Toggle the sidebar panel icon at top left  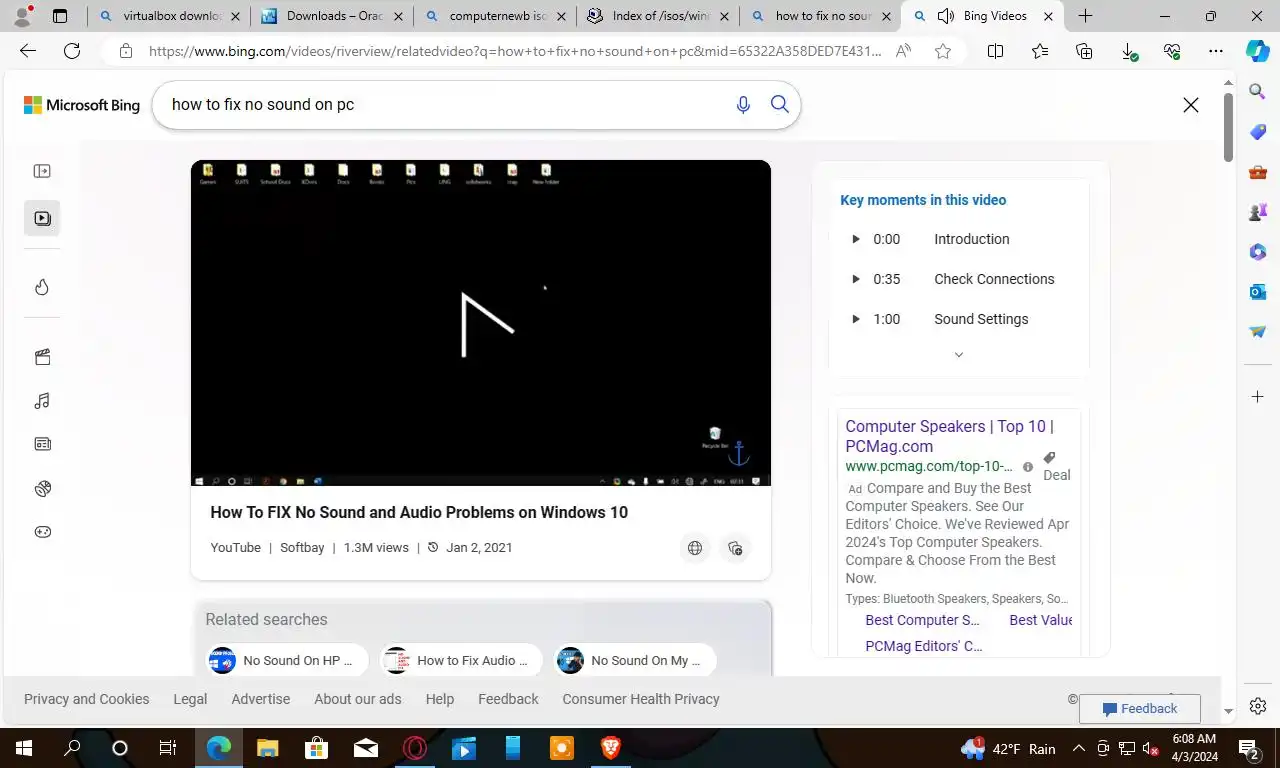(x=42, y=171)
